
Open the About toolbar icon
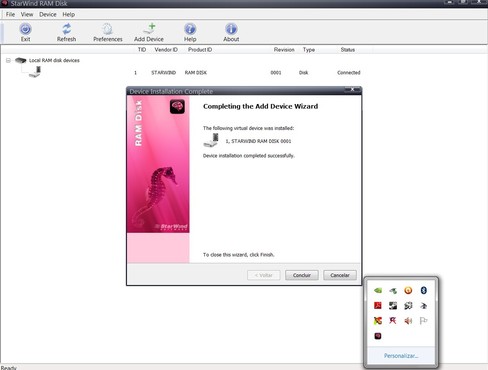231,33
